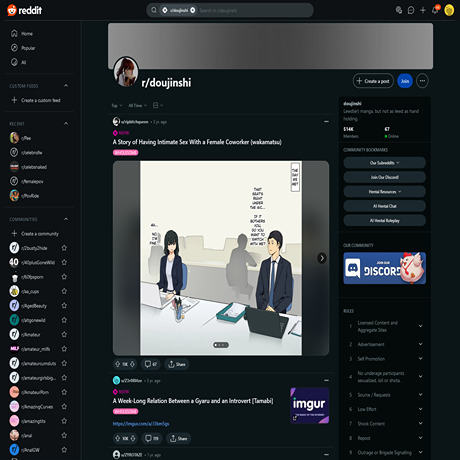
Task: Click gallery page indicator dots
Action: point(221,345)
